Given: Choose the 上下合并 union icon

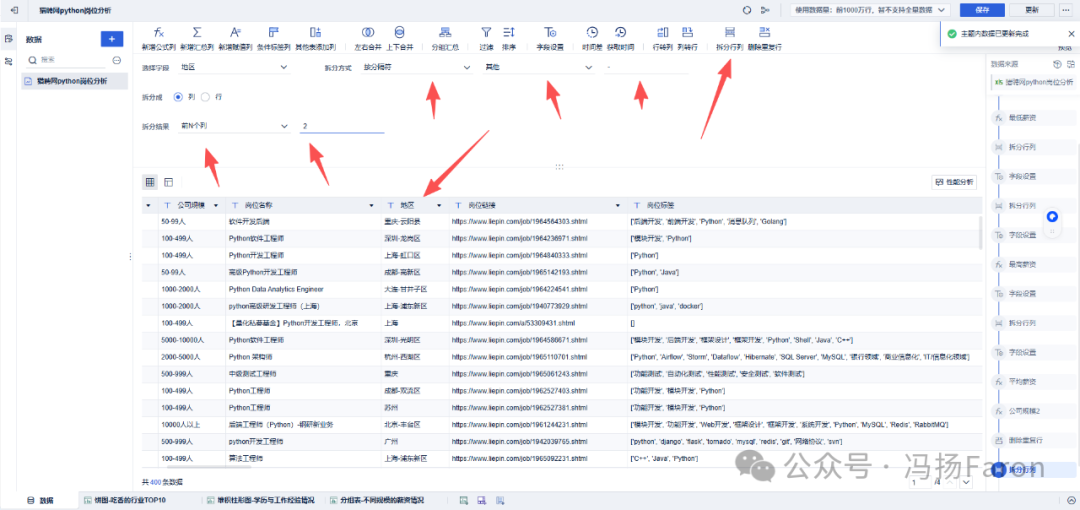Looking at the screenshot, I should tap(399, 32).
